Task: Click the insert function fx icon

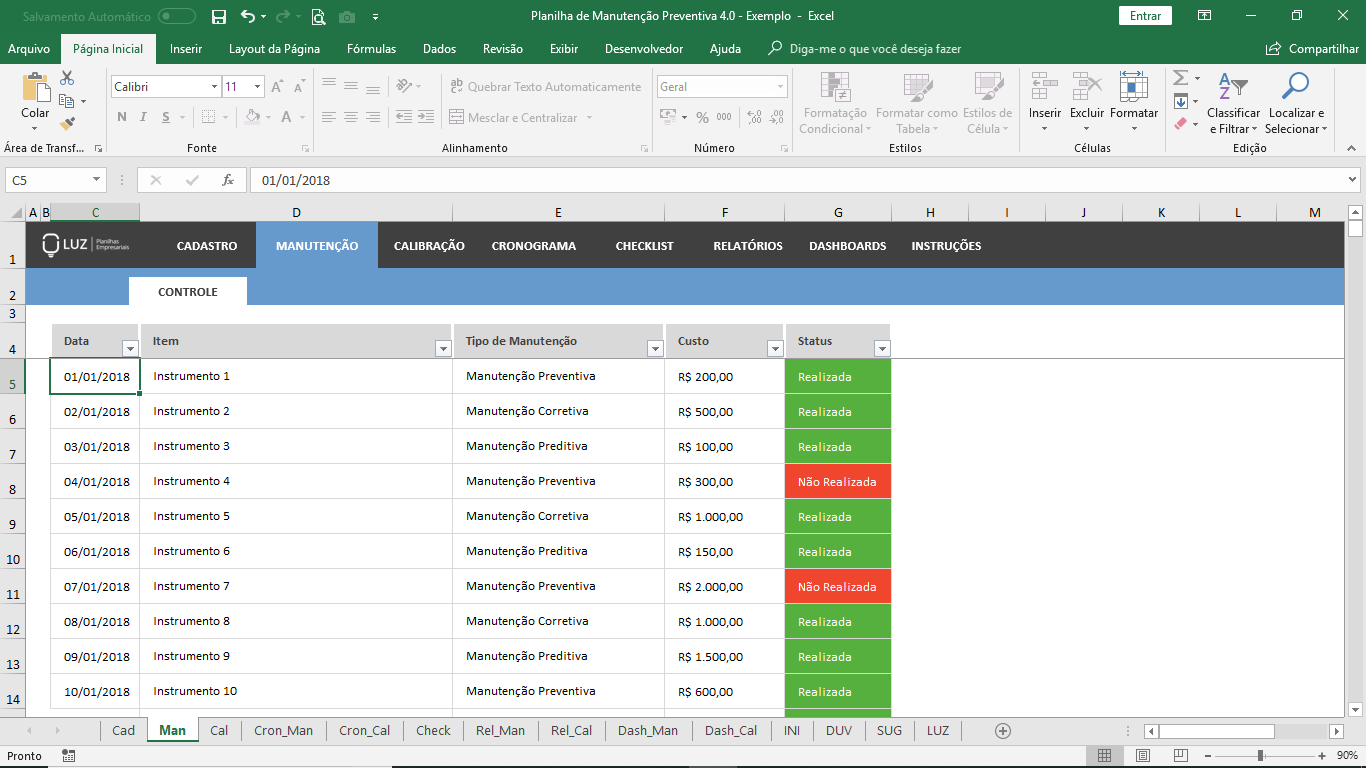Action: pos(228,180)
